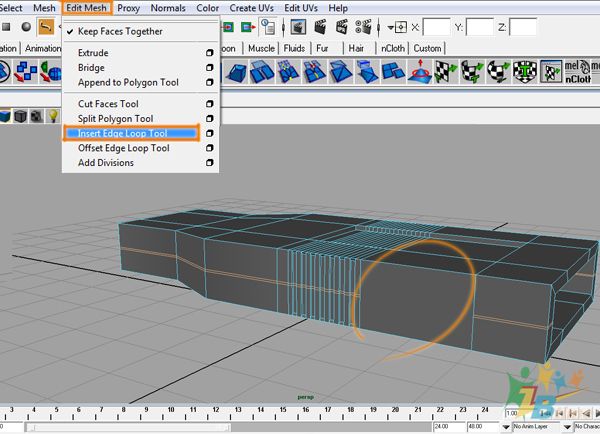Click the automatic checker mapping shelf icon
Image resolution: width=600 pixels, height=434 pixels.
[525, 72]
